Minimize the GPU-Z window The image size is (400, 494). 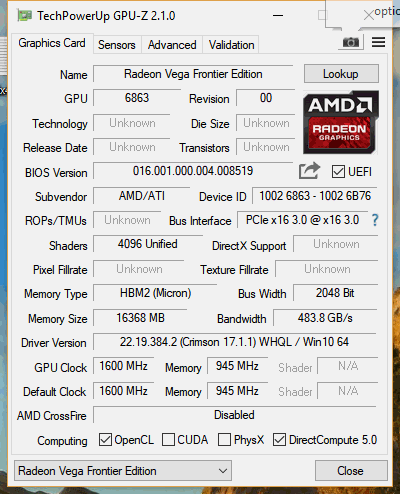278,15
